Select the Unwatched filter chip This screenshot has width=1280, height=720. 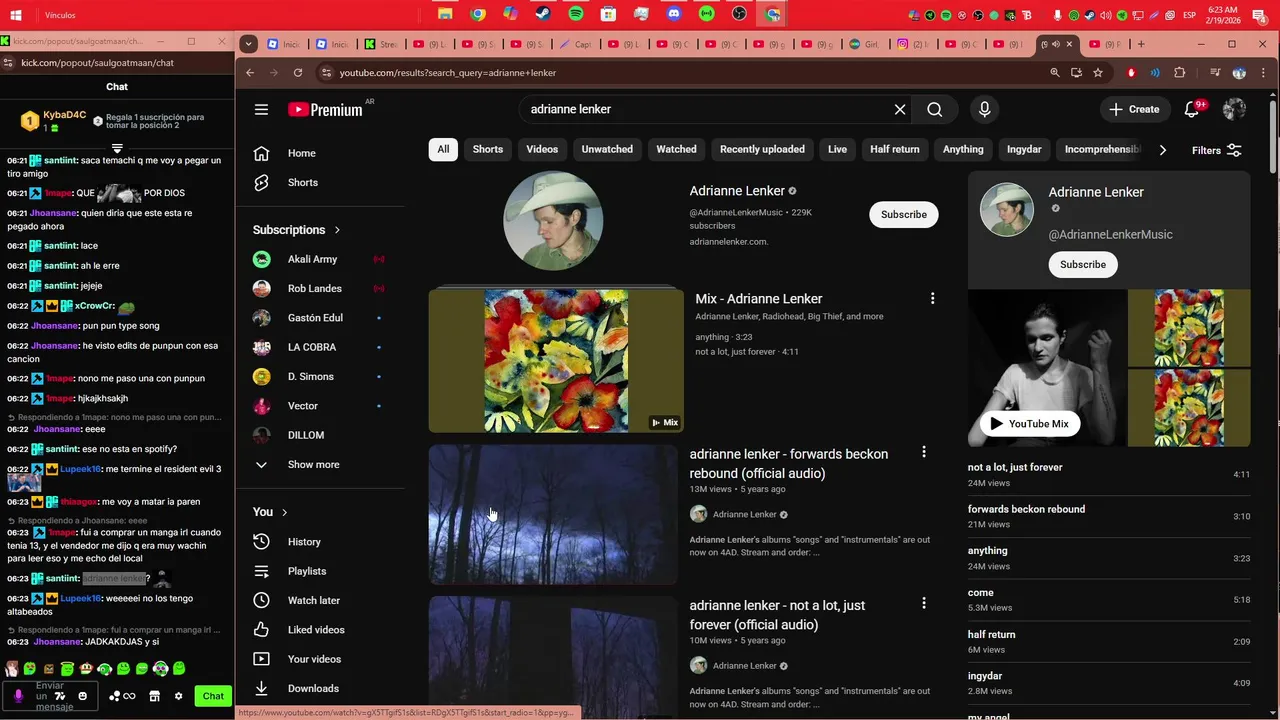(607, 149)
